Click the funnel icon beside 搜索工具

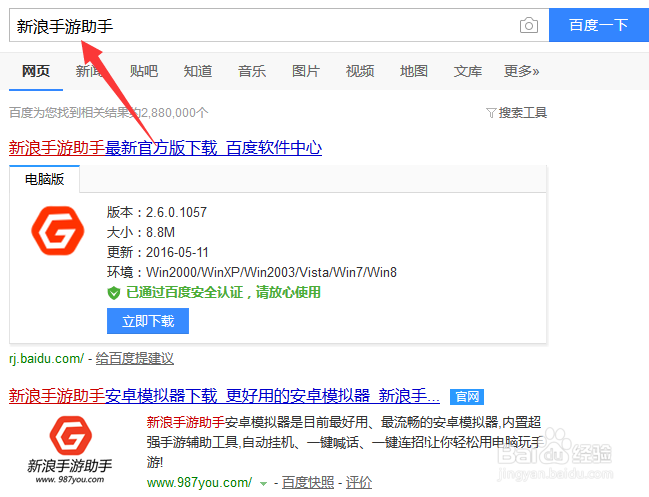click(x=491, y=113)
